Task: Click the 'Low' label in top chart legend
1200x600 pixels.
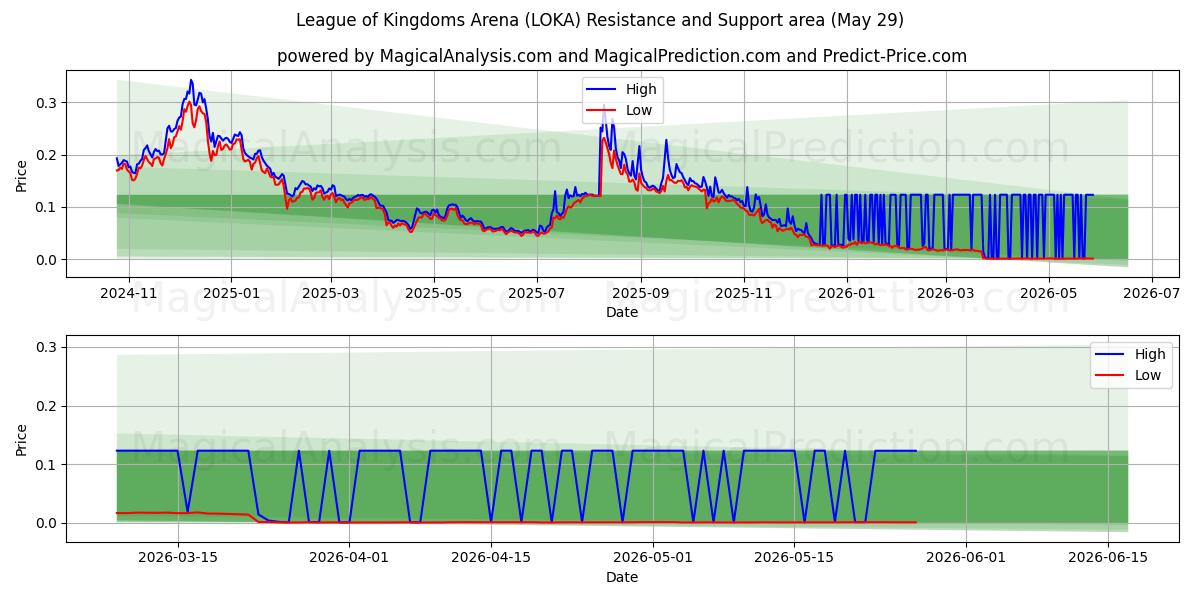Action: point(639,110)
